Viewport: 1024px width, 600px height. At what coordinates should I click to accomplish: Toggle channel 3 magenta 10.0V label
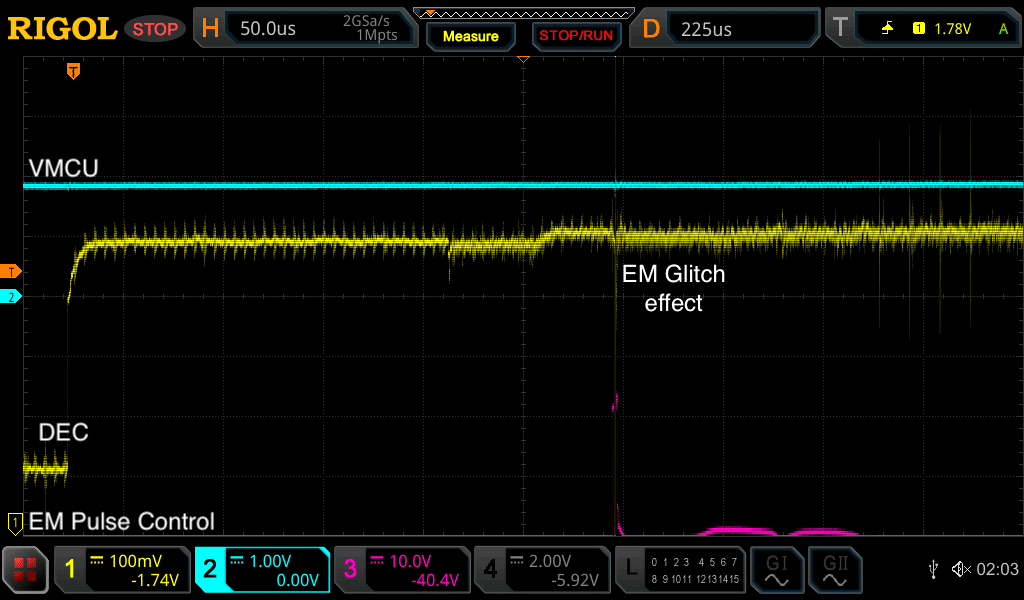401,570
